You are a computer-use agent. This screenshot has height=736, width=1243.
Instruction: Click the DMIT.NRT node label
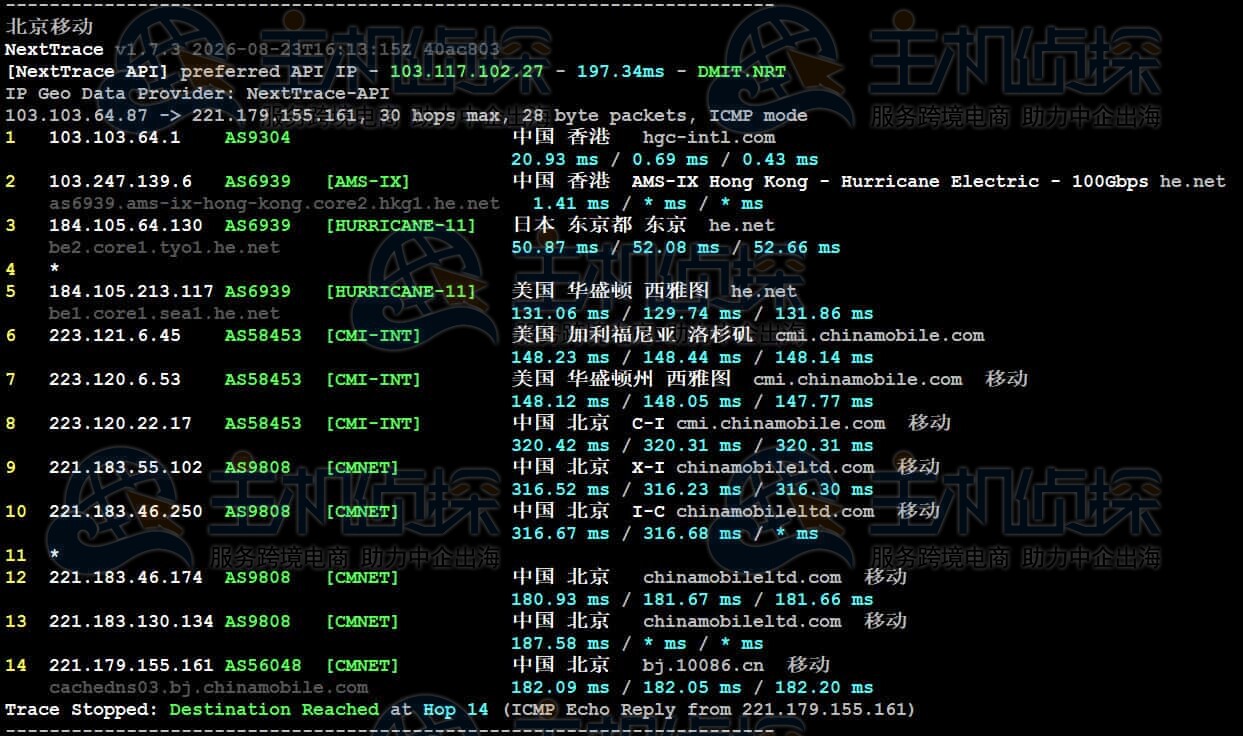coord(742,71)
